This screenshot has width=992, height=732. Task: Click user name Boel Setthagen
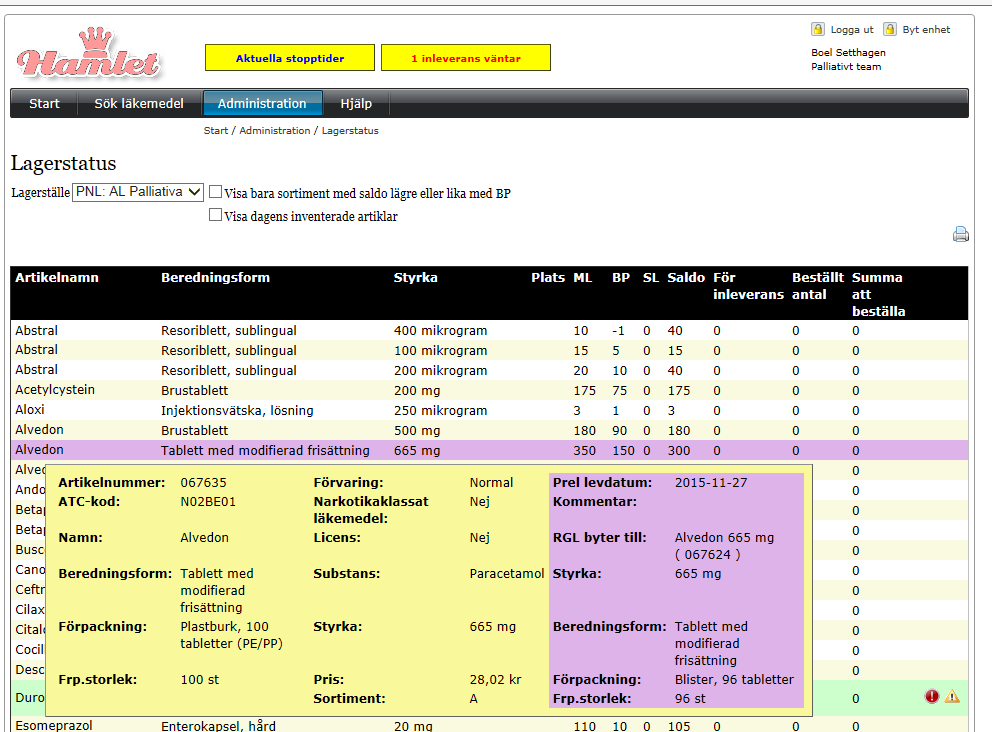click(848, 53)
